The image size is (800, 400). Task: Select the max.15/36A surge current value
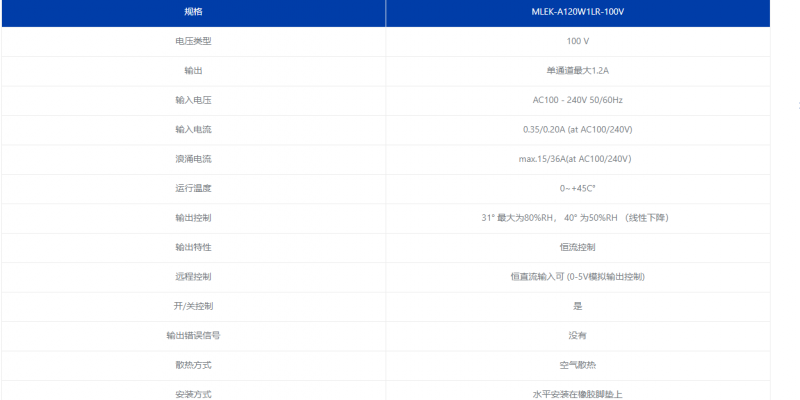575,159
